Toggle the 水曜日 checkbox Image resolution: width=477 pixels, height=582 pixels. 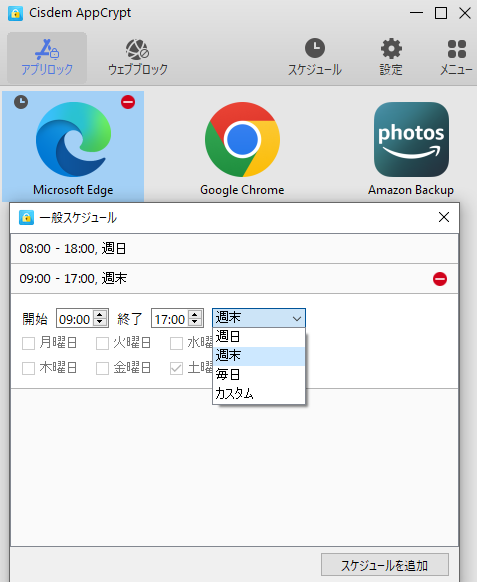[176, 343]
